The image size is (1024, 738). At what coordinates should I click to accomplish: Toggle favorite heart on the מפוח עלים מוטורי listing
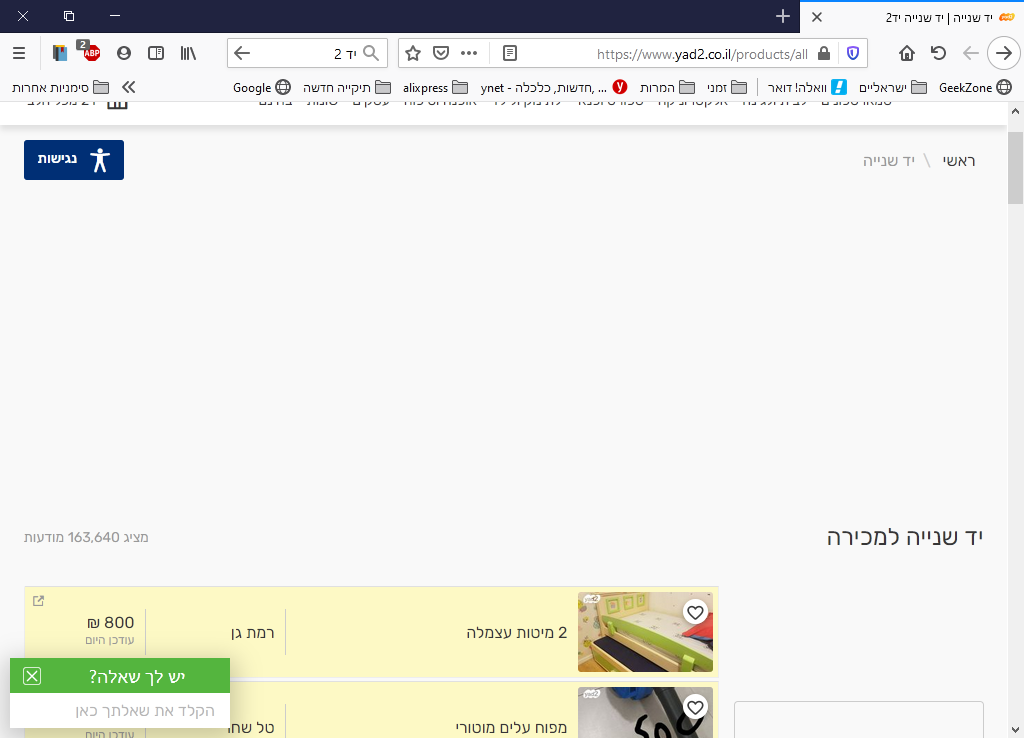tap(695, 707)
